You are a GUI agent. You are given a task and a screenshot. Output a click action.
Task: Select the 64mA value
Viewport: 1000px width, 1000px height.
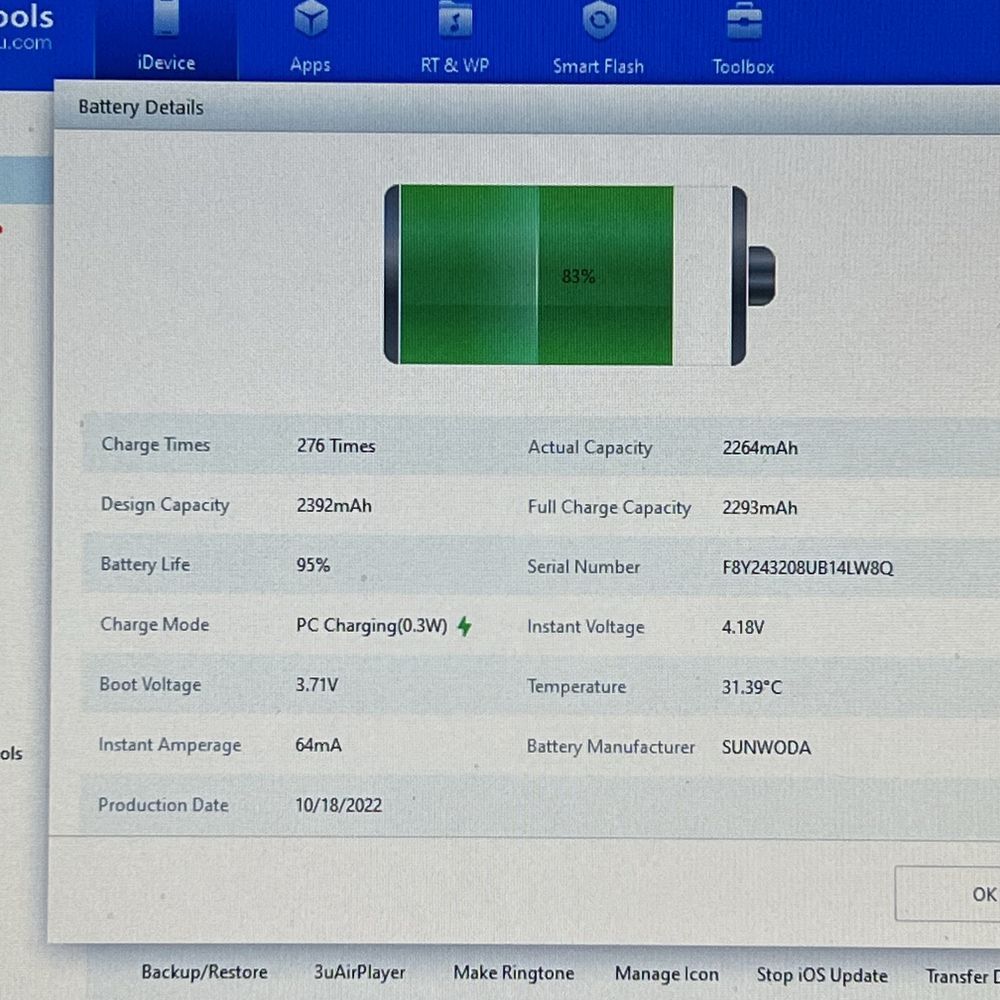coord(318,745)
